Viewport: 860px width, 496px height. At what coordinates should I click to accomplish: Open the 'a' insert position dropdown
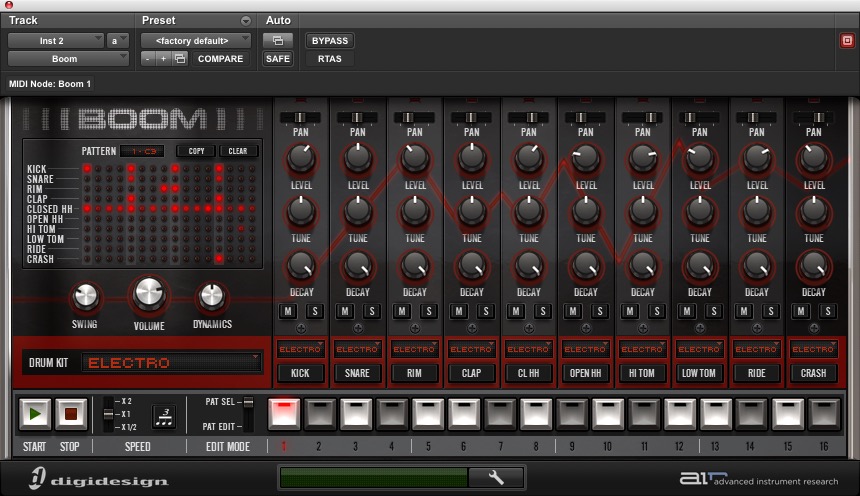click(117, 41)
